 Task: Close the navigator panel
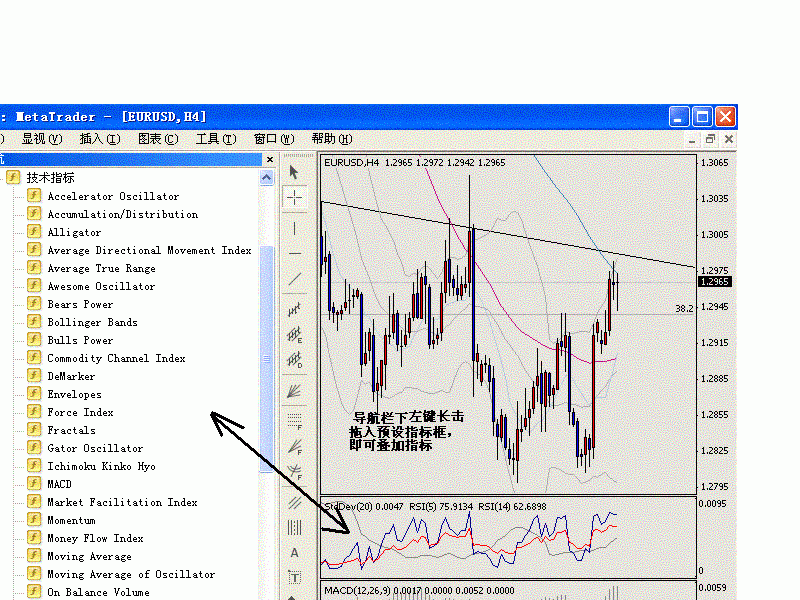[x=270, y=160]
